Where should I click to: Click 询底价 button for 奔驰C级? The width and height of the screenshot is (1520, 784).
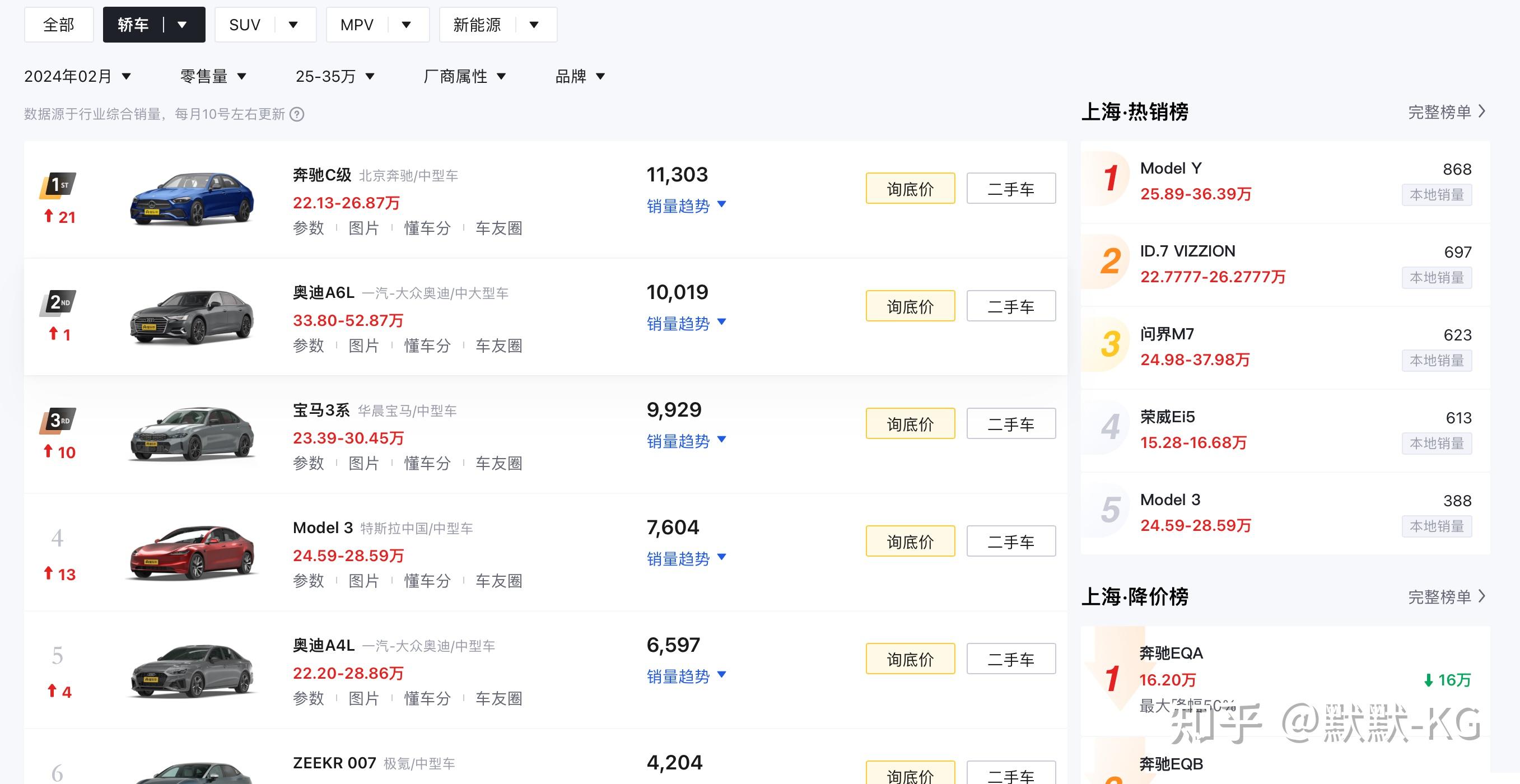pyautogui.click(x=910, y=188)
